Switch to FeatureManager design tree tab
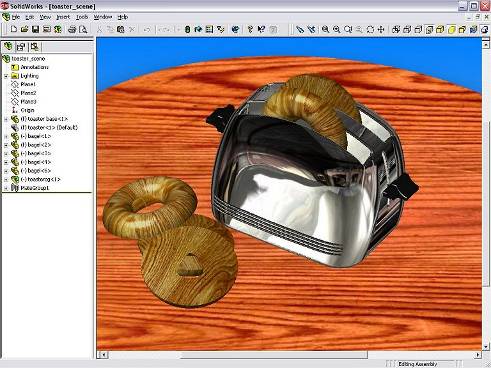The image size is (491, 368). tap(8, 47)
